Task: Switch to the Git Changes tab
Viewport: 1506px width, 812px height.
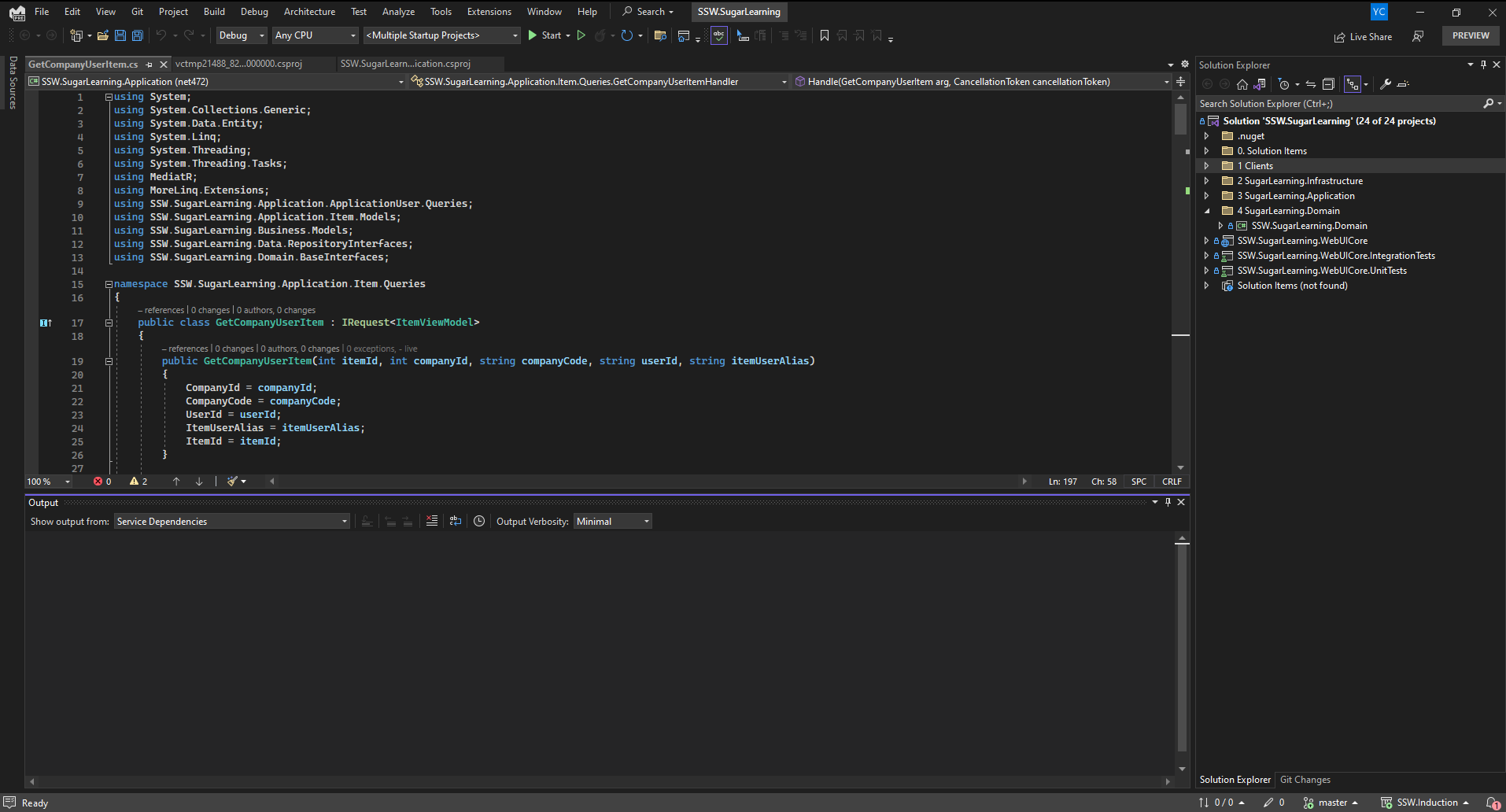Action: (1305, 780)
